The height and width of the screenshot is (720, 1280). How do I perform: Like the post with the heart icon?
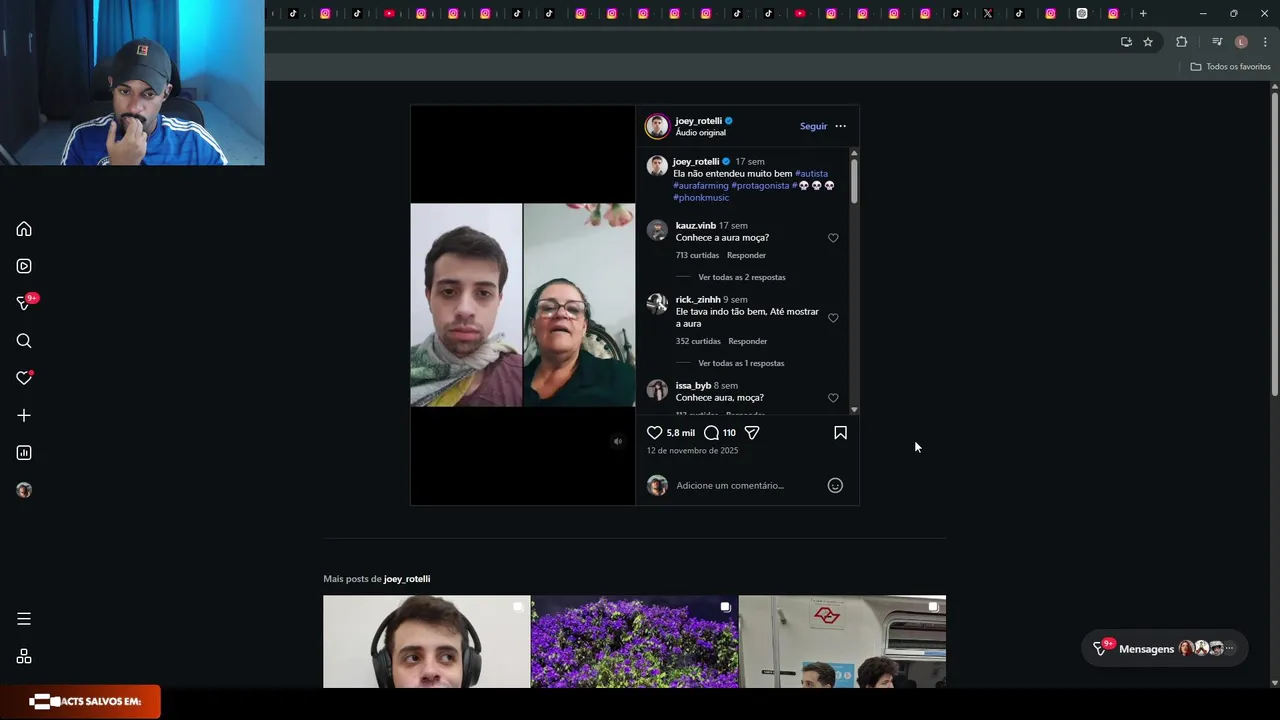pyautogui.click(x=655, y=433)
